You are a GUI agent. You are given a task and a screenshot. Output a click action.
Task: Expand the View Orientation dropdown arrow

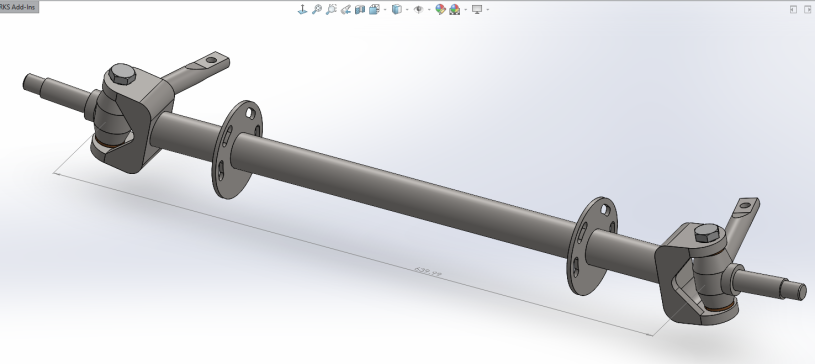(x=385, y=9)
